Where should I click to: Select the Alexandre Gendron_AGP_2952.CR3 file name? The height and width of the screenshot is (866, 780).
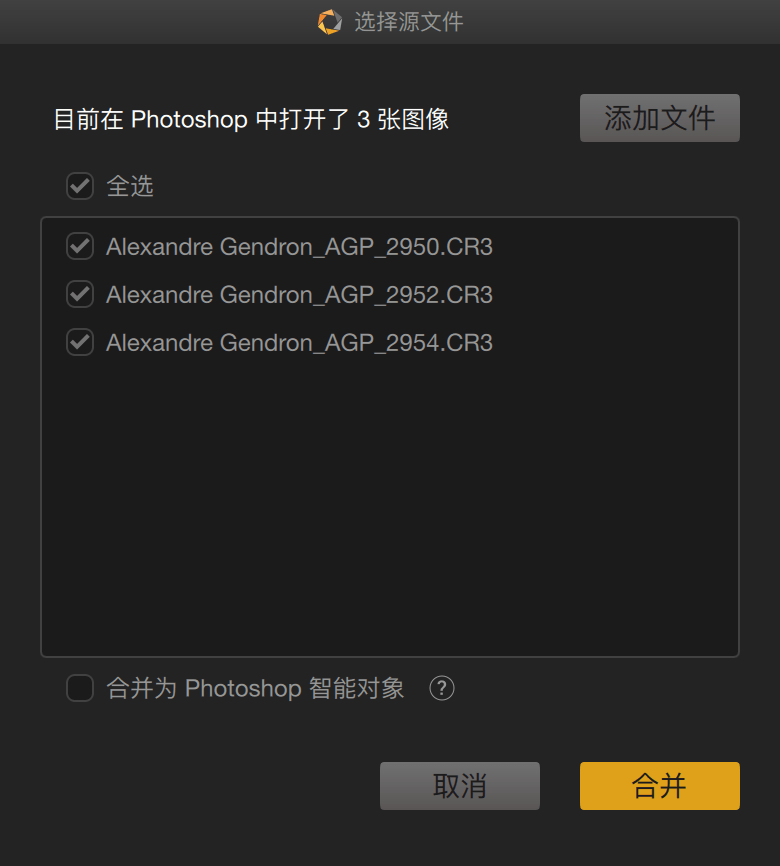(x=299, y=295)
